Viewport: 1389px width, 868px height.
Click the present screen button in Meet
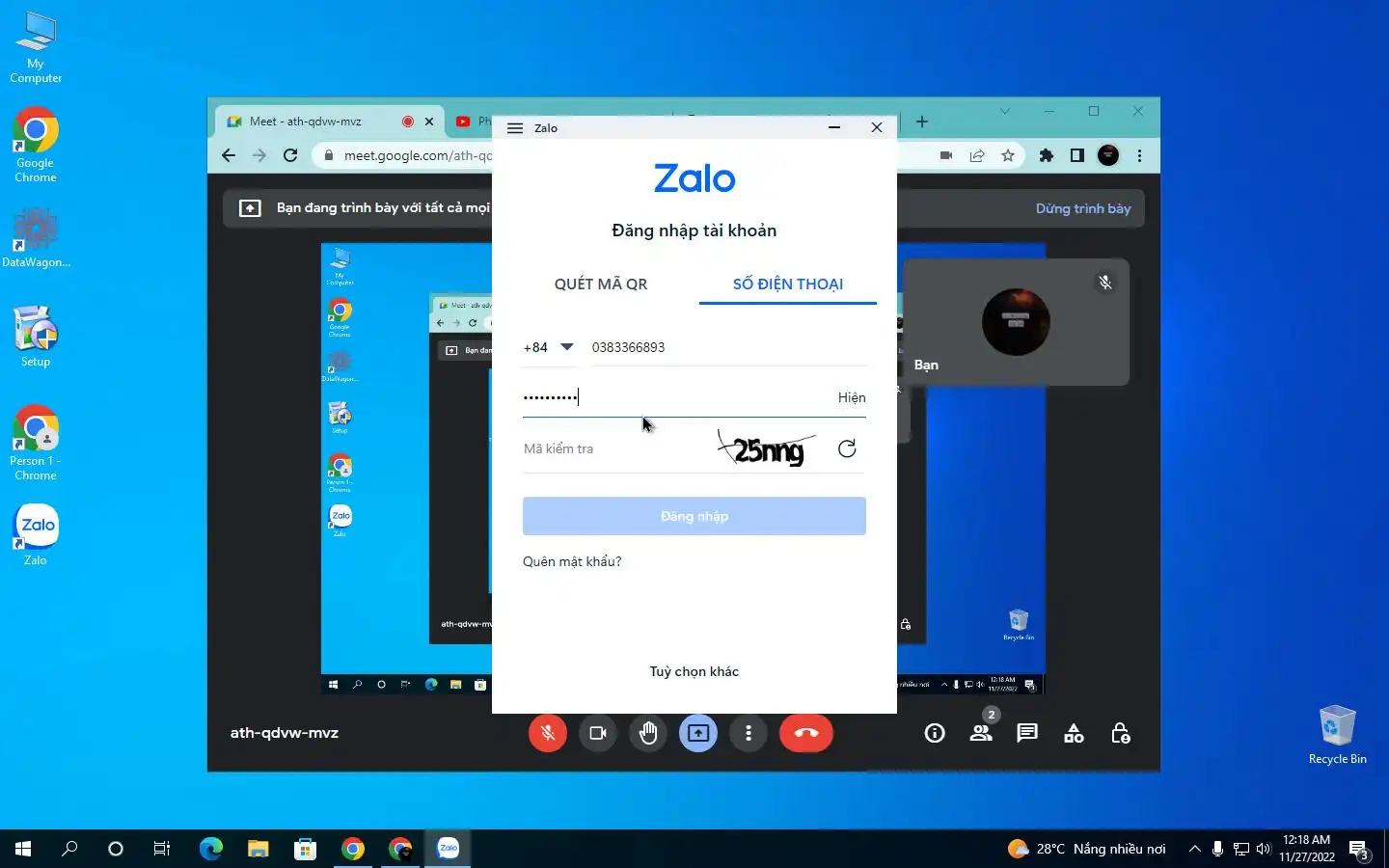pyautogui.click(x=698, y=733)
